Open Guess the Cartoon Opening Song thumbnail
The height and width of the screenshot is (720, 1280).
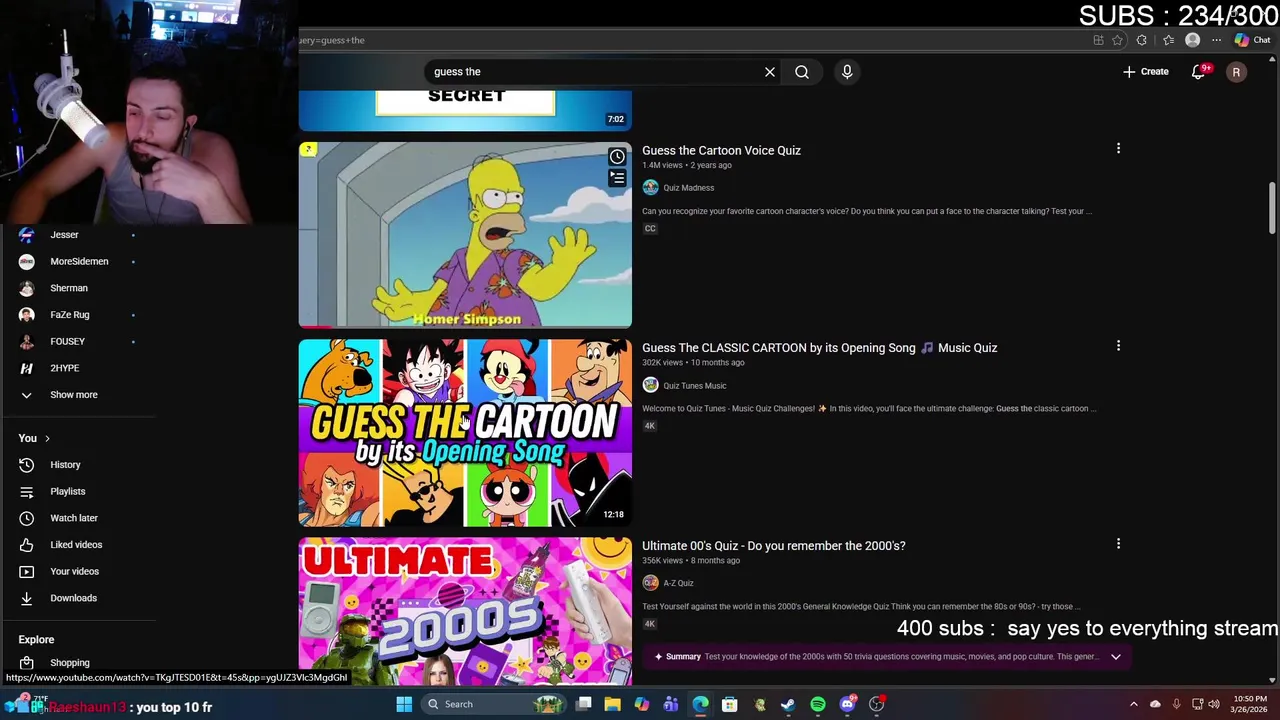(465, 433)
